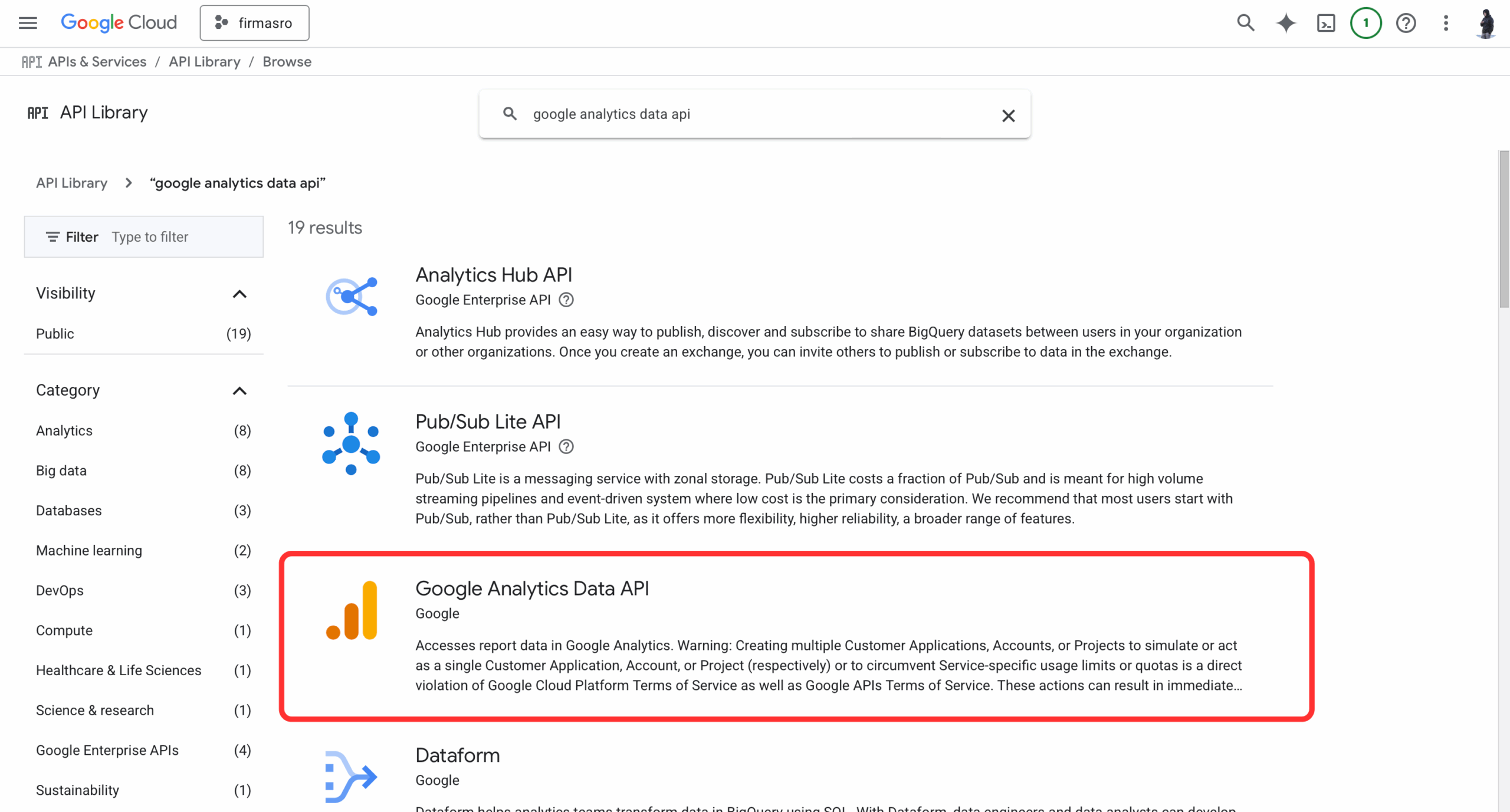Click the Filter icon in filter box

(52, 237)
